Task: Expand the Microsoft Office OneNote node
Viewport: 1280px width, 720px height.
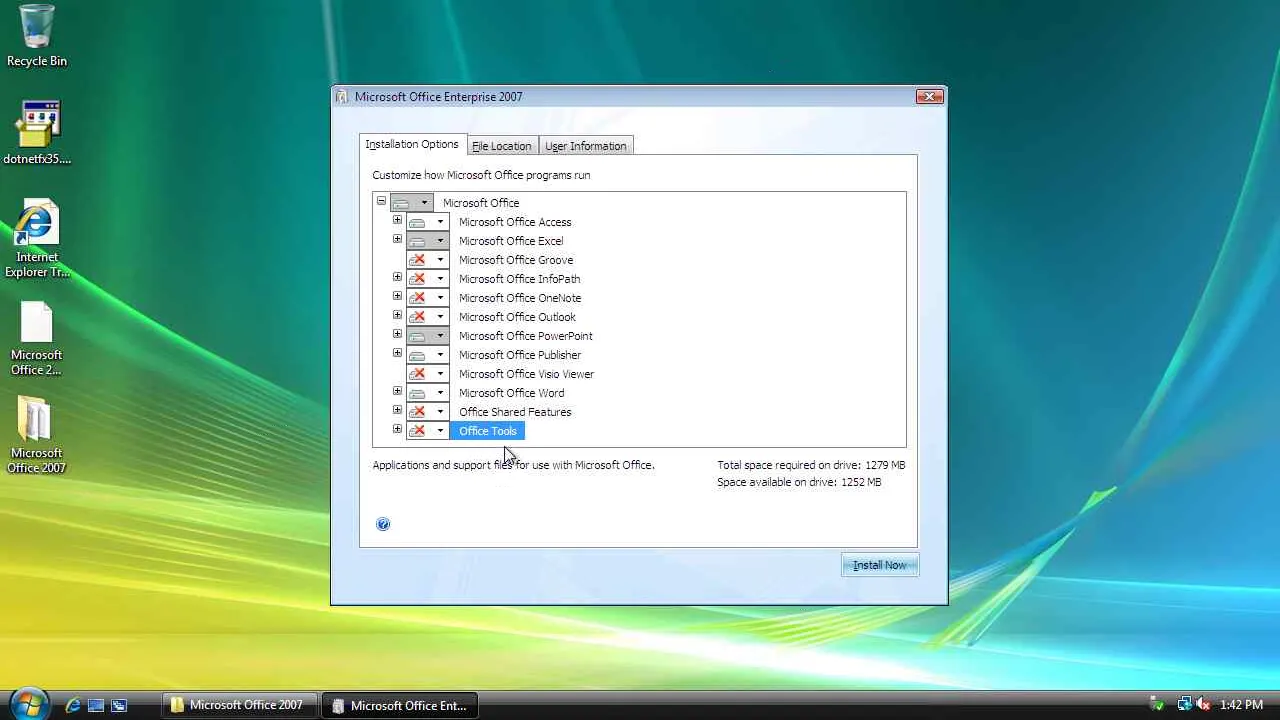Action: tap(397, 296)
